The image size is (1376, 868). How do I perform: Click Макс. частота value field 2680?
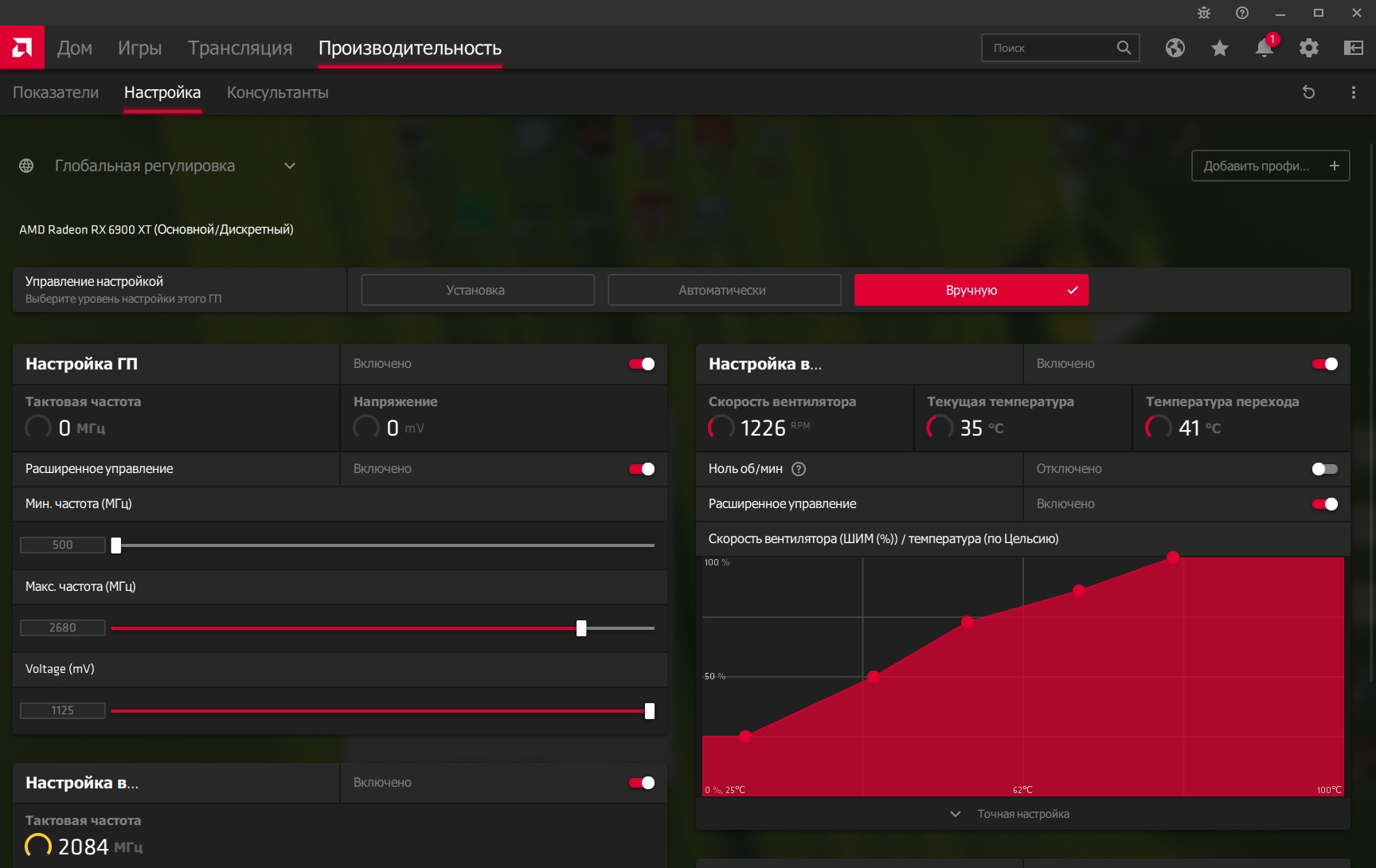63,628
